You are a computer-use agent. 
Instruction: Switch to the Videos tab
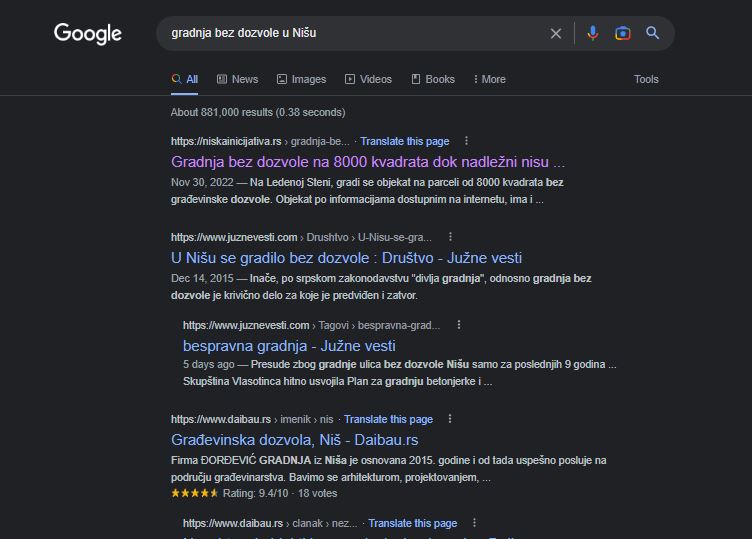[x=368, y=79]
